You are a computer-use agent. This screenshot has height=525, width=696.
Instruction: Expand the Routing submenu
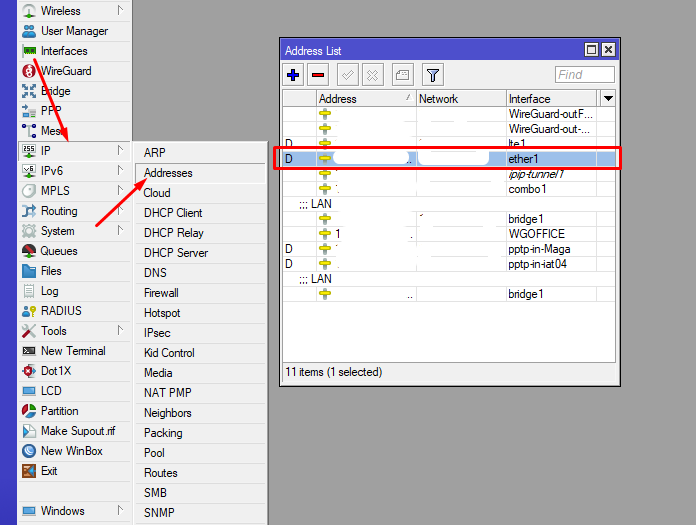coord(59,211)
